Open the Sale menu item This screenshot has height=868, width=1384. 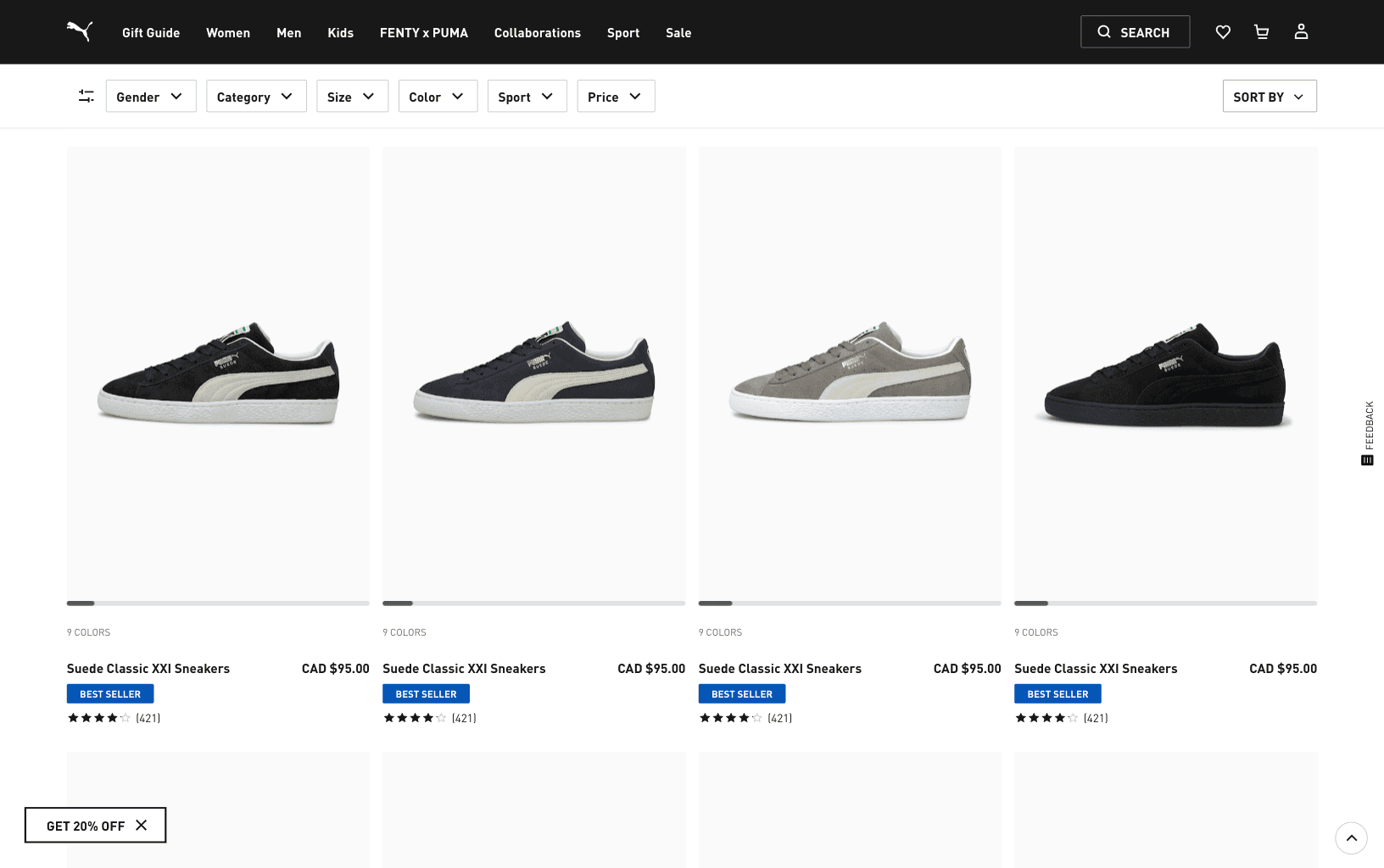coord(678,33)
